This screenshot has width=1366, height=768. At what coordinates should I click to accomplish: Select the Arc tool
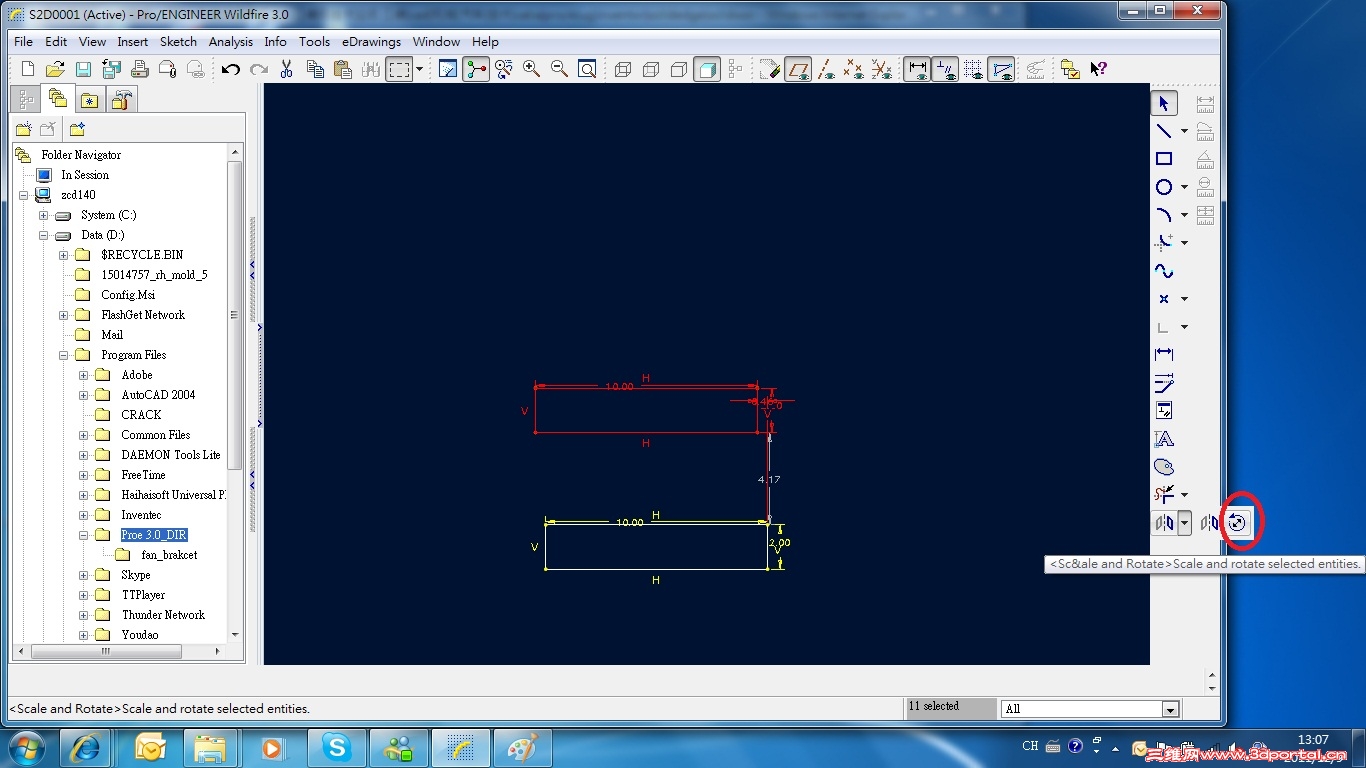pos(1164,215)
